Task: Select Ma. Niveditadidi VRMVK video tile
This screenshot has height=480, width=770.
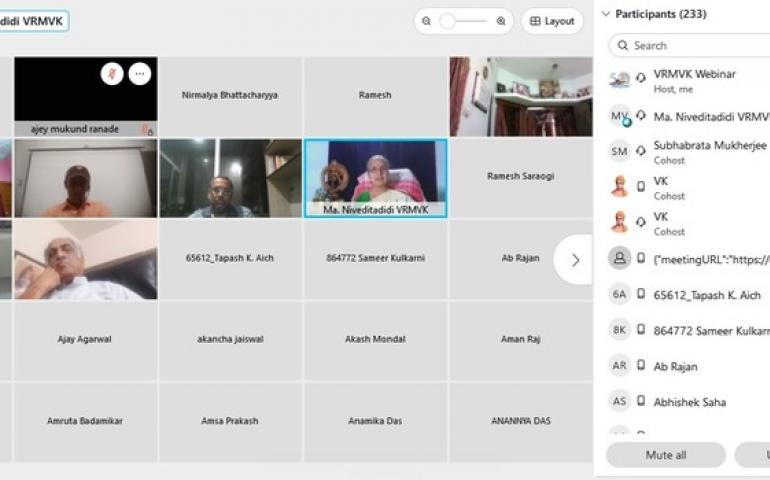Action: (x=376, y=178)
